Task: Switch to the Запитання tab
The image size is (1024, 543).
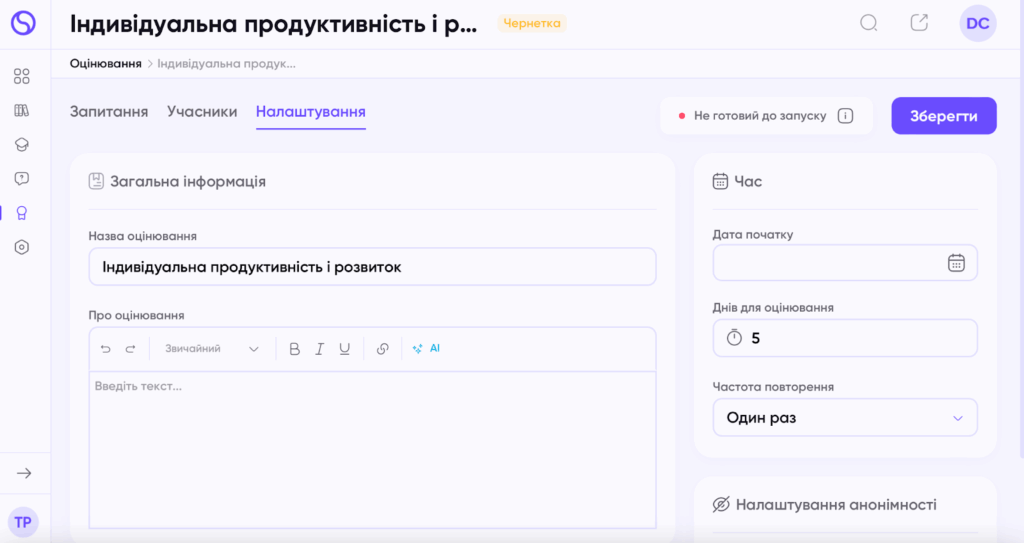Action: tap(109, 112)
